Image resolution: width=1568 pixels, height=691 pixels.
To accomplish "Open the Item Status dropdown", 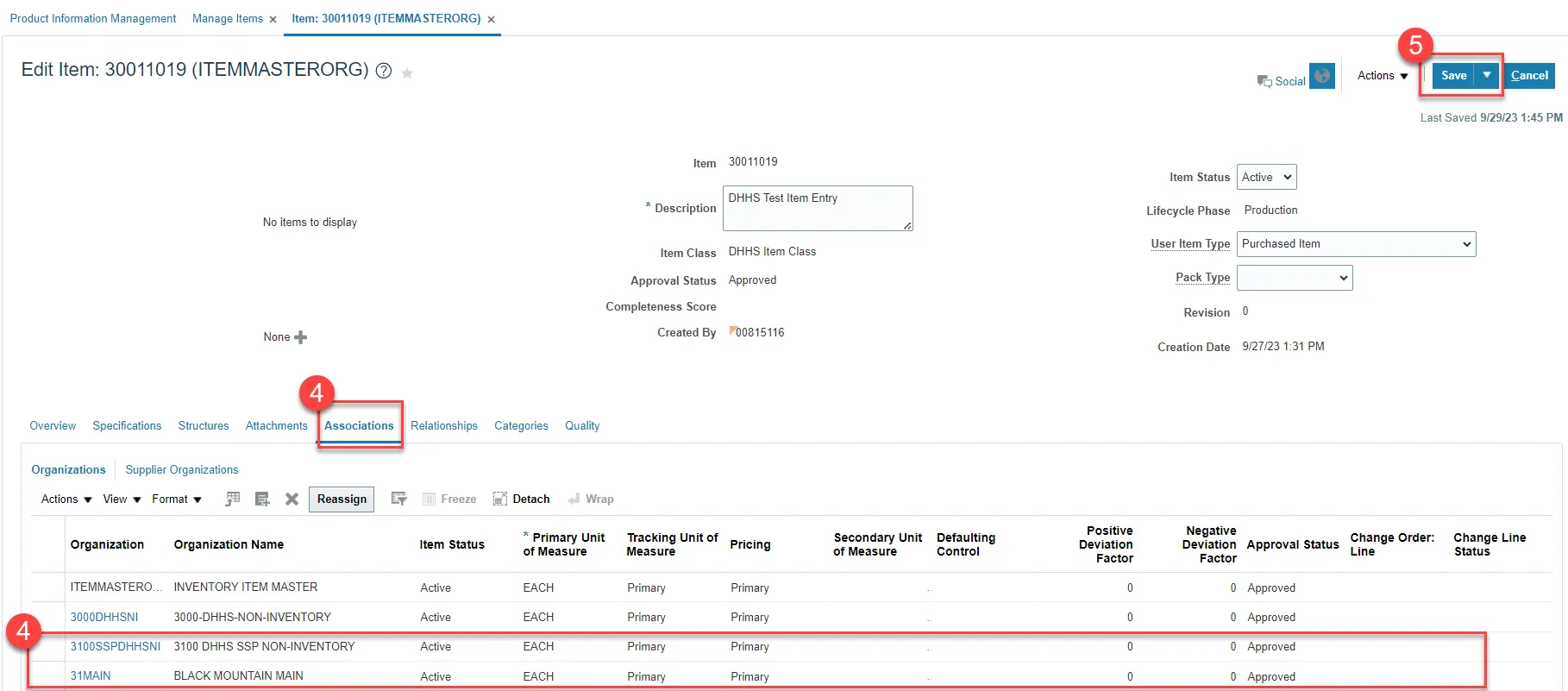I will pos(1266,178).
